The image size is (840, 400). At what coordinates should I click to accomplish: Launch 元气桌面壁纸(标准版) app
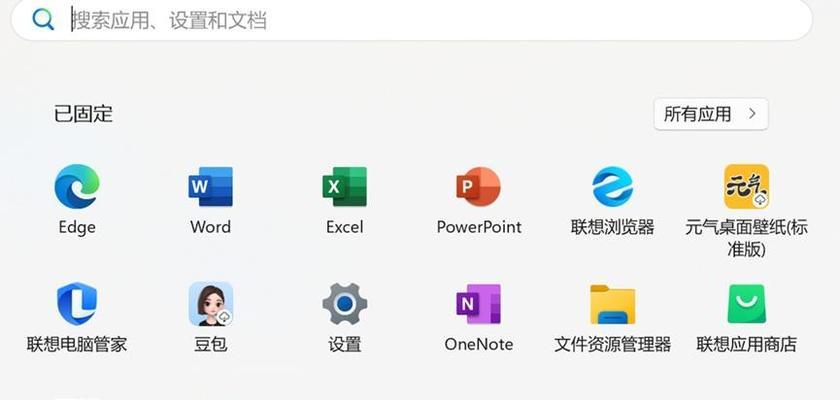746,186
